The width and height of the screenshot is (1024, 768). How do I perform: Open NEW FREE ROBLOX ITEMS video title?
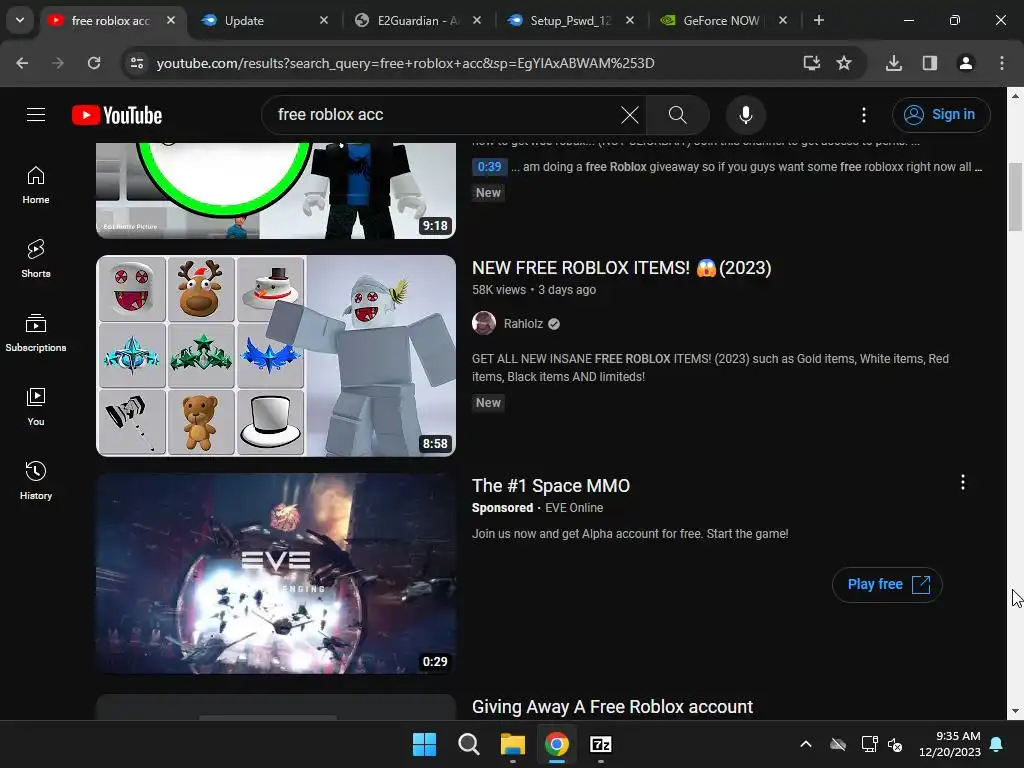(x=621, y=268)
